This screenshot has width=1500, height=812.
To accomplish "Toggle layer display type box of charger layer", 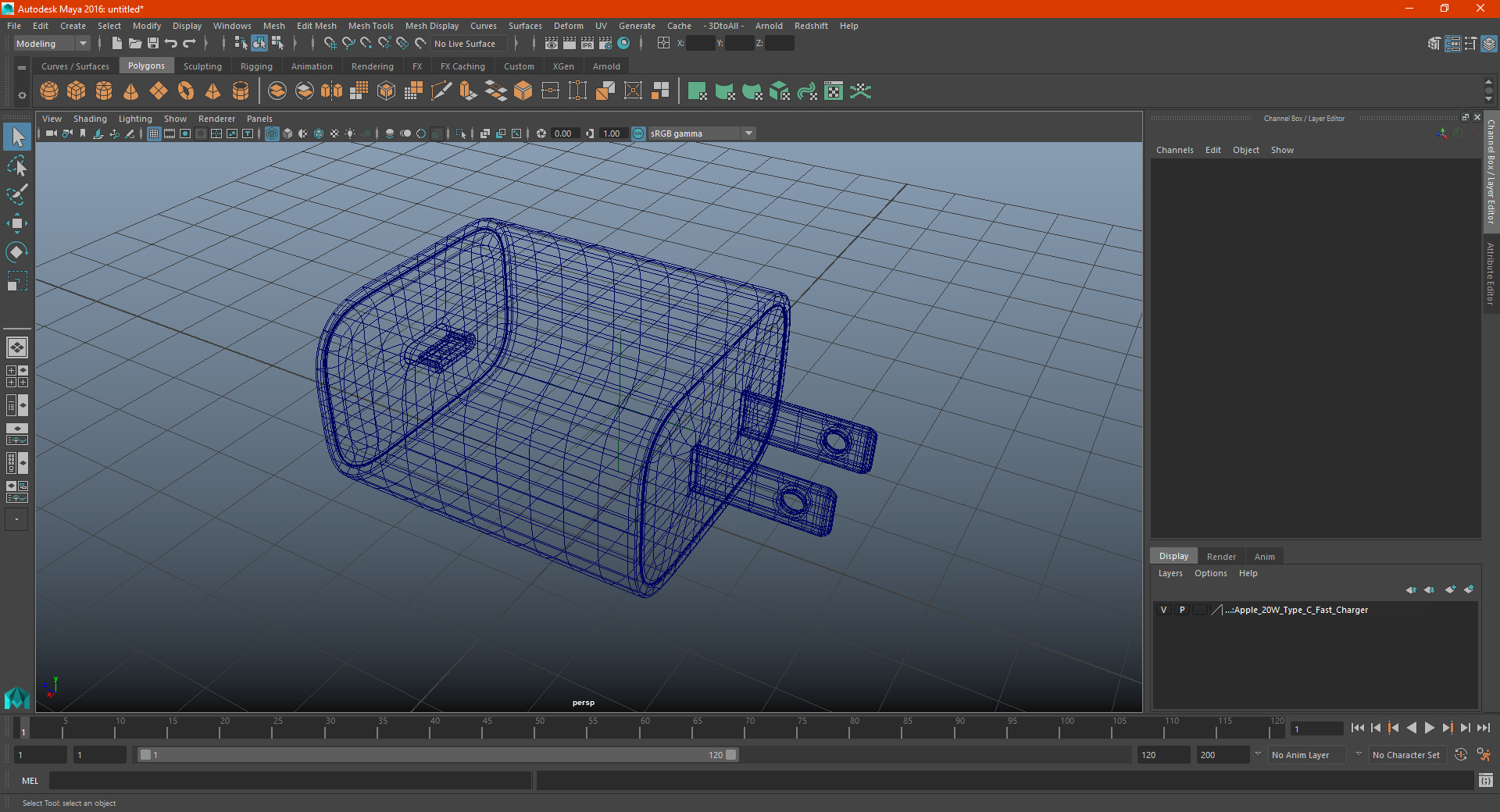I will pos(1200,610).
